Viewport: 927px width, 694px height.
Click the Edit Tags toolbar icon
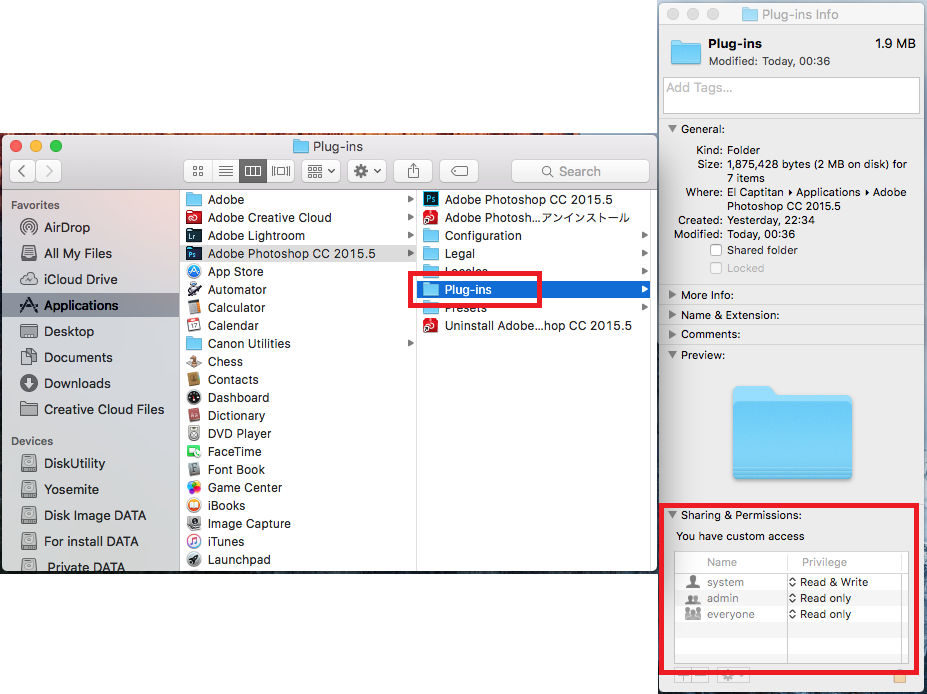459,171
